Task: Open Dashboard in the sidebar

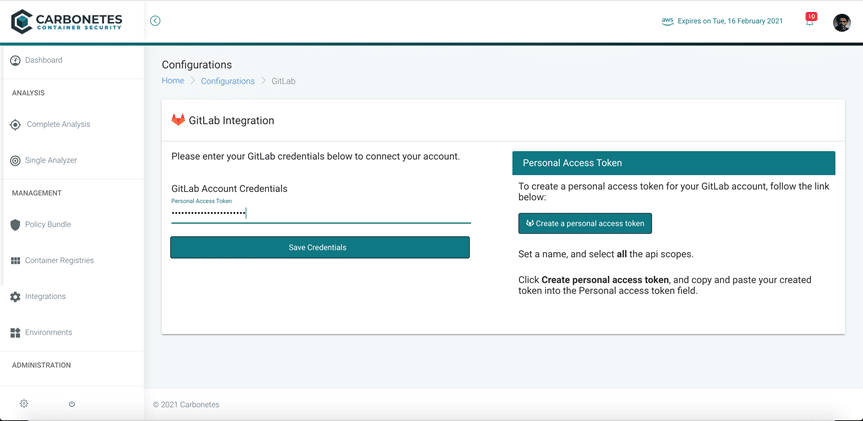Action: click(43, 60)
